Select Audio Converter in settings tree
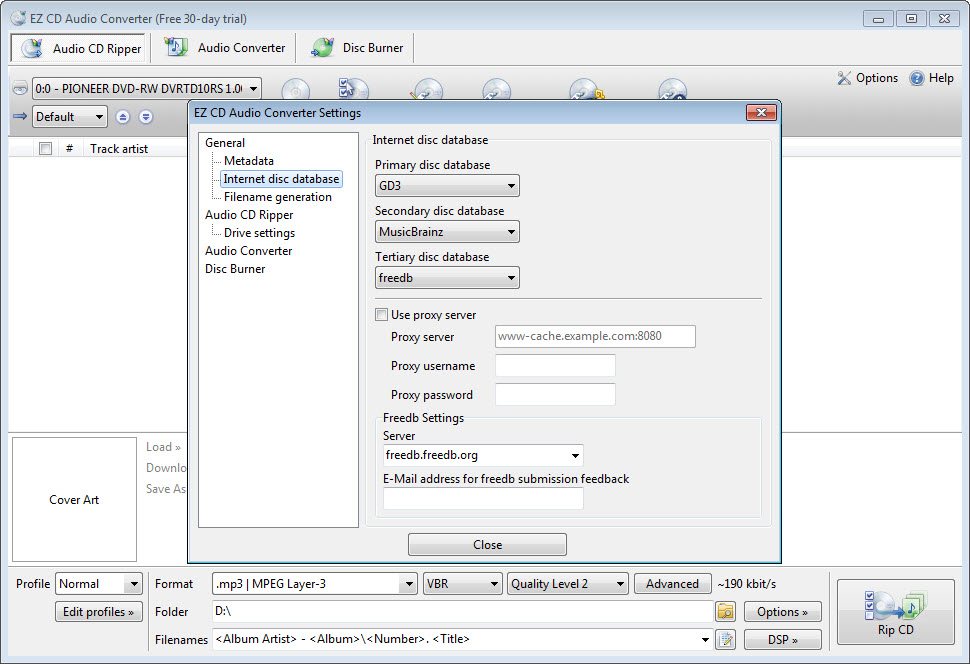 tap(248, 251)
